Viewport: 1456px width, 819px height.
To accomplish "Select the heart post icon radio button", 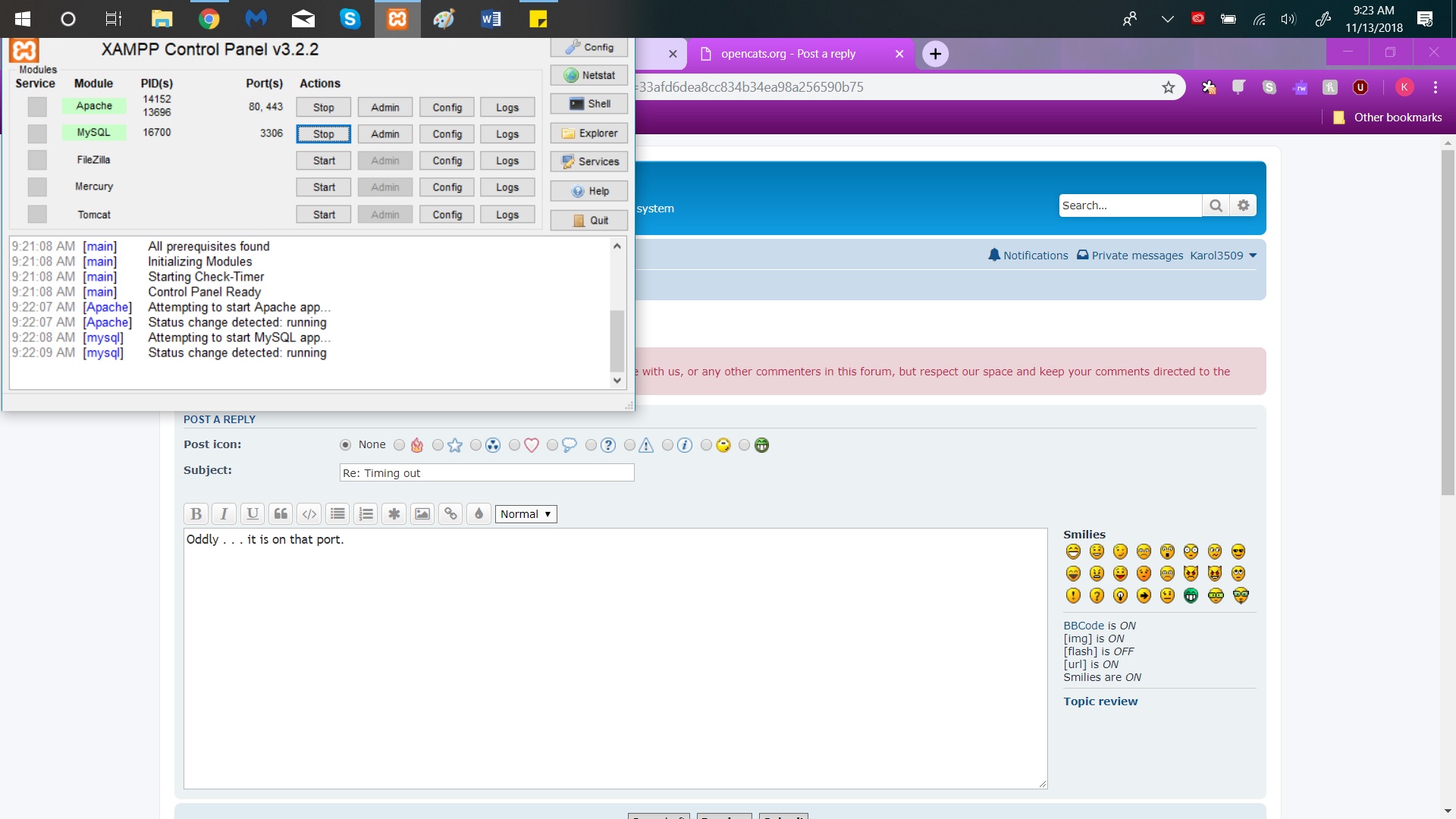I will coord(514,445).
